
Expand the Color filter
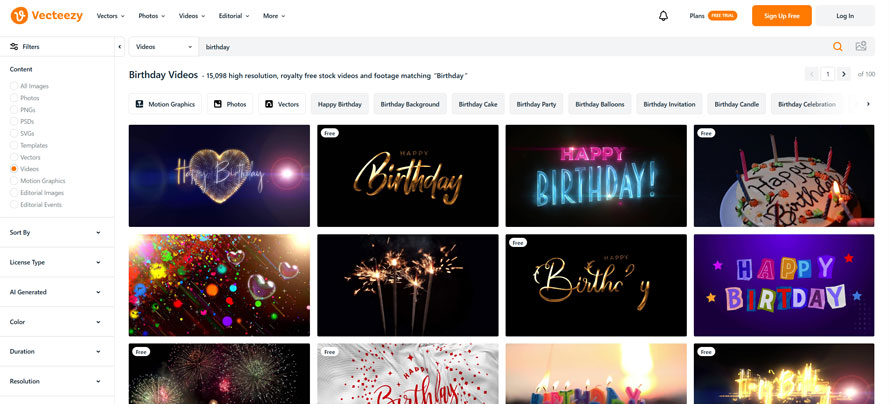coord(57,322)
